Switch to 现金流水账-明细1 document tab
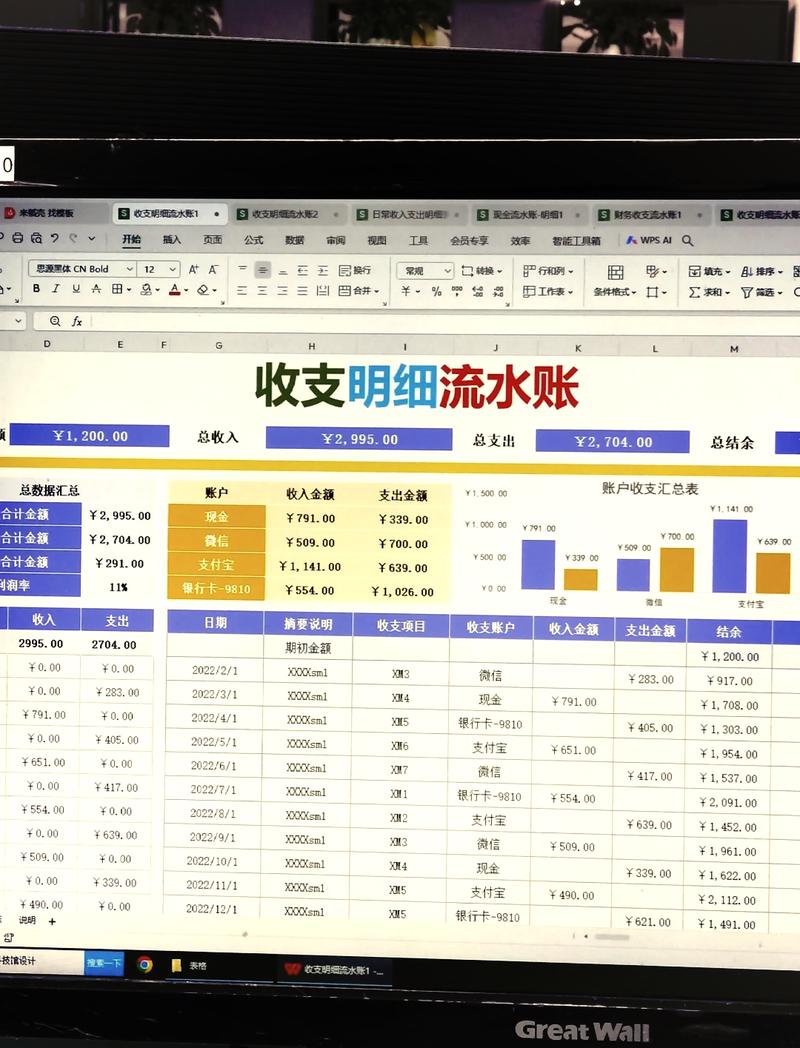Image resolution: width=800 pixels, height=1048 pixels. click(528, 215)
